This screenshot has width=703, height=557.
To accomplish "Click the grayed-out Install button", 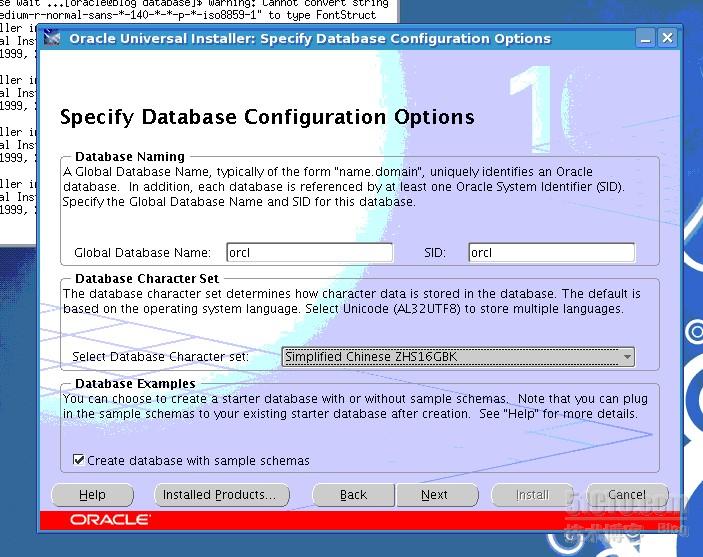I will point(532,495).
